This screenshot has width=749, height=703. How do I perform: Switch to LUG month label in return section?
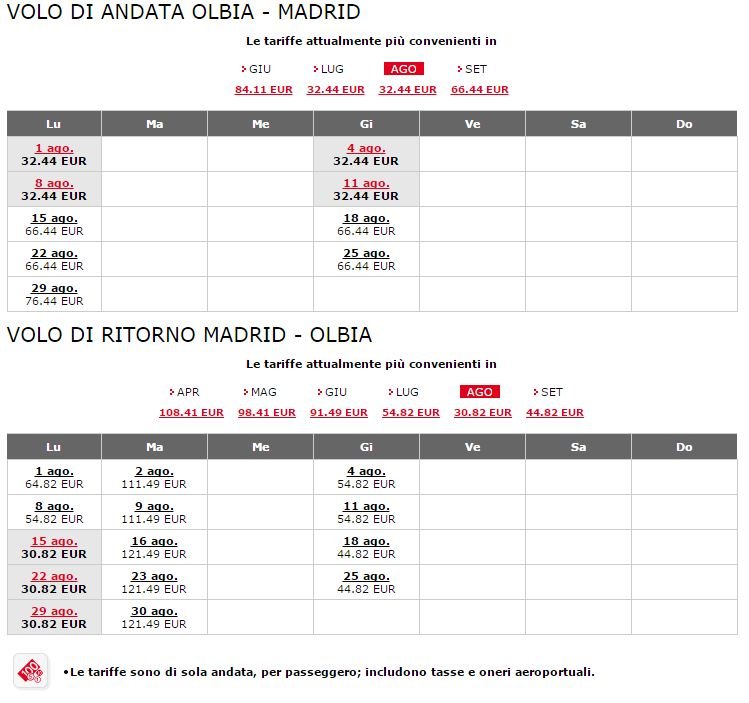pos(407,392)
